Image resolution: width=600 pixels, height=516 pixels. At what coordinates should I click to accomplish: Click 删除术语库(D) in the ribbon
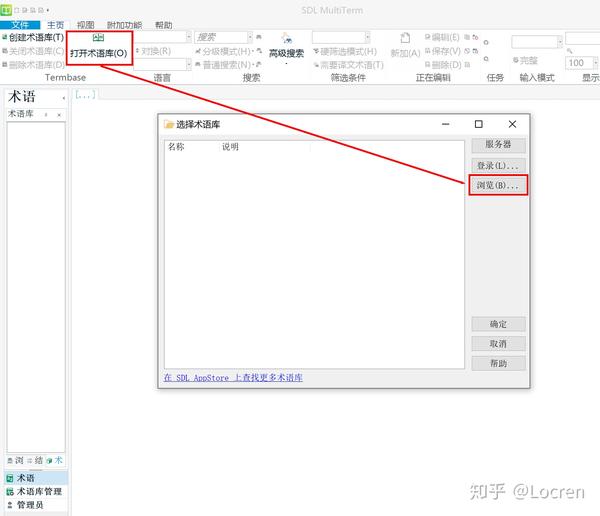point(33,65)
